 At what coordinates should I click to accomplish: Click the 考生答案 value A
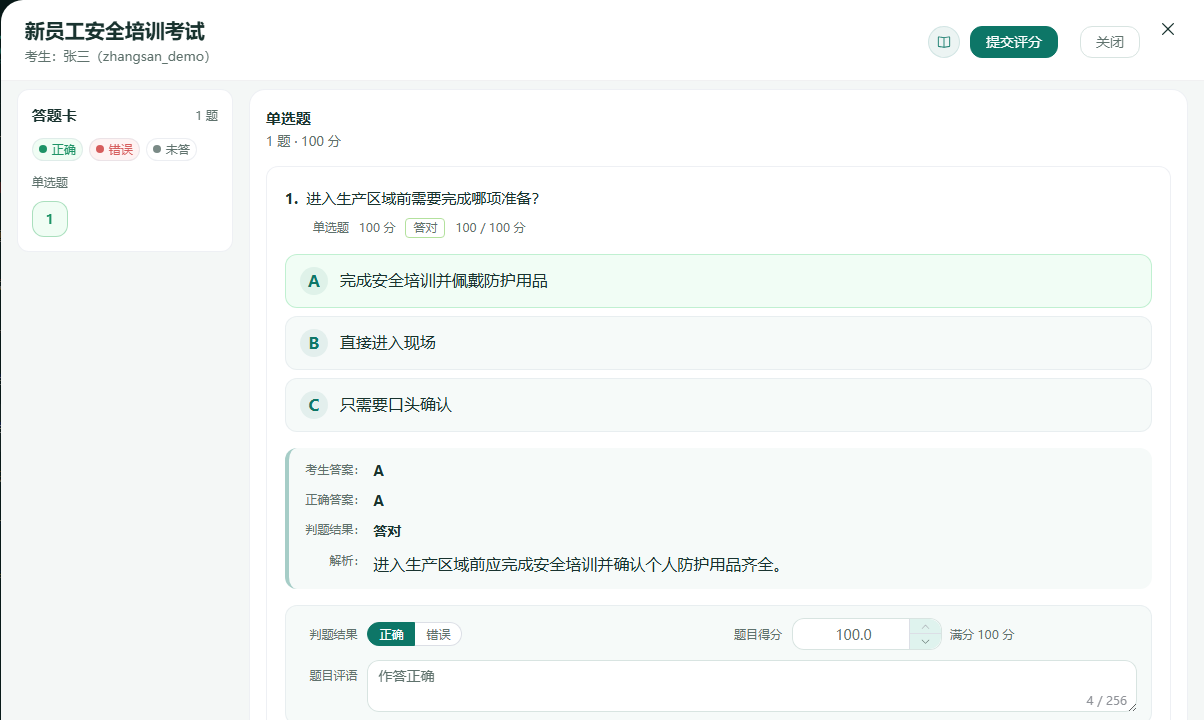tap(378, 470)
